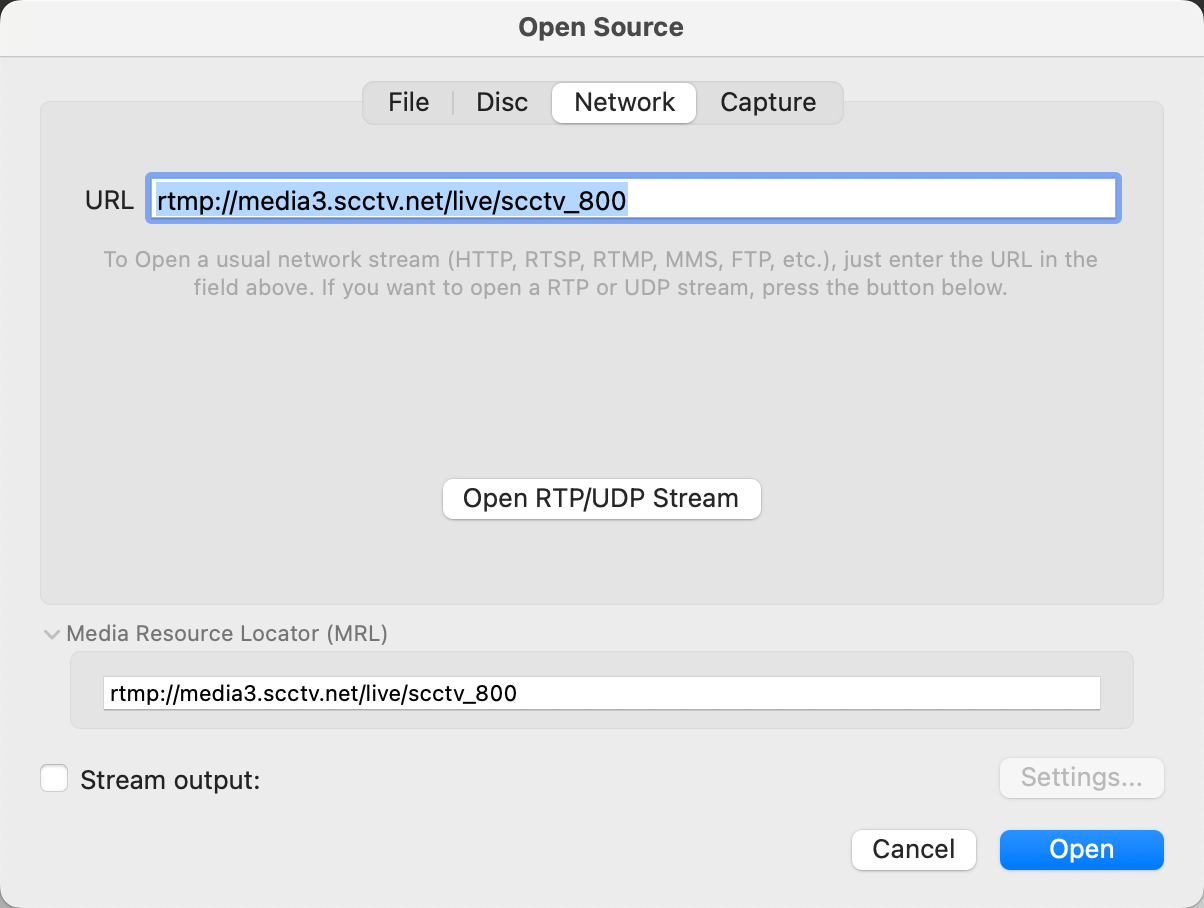Click the Media Resource Locator (MRL) label
This screenshot has height=908, width=1204.
coord(227,633)
